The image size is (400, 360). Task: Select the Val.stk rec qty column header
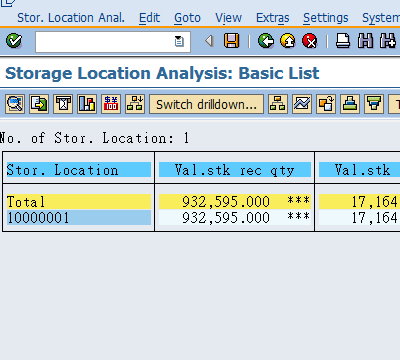(235, 170)
